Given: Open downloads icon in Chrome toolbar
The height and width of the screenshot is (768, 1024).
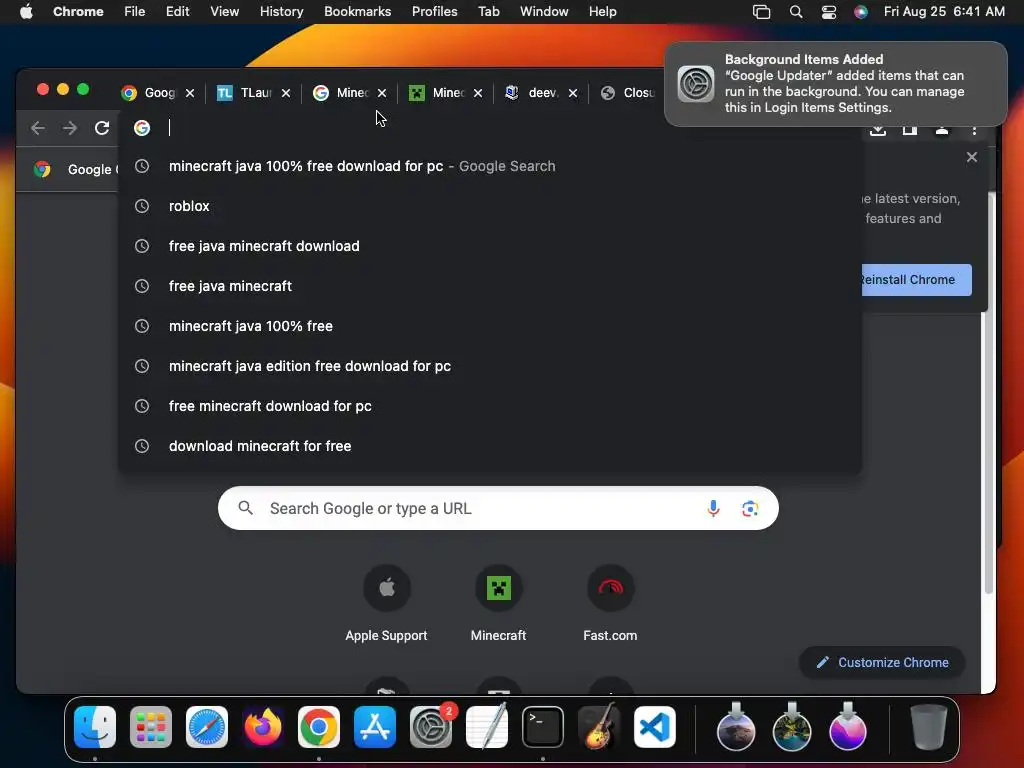Looking at the screenshot, I should coord(878,130).
